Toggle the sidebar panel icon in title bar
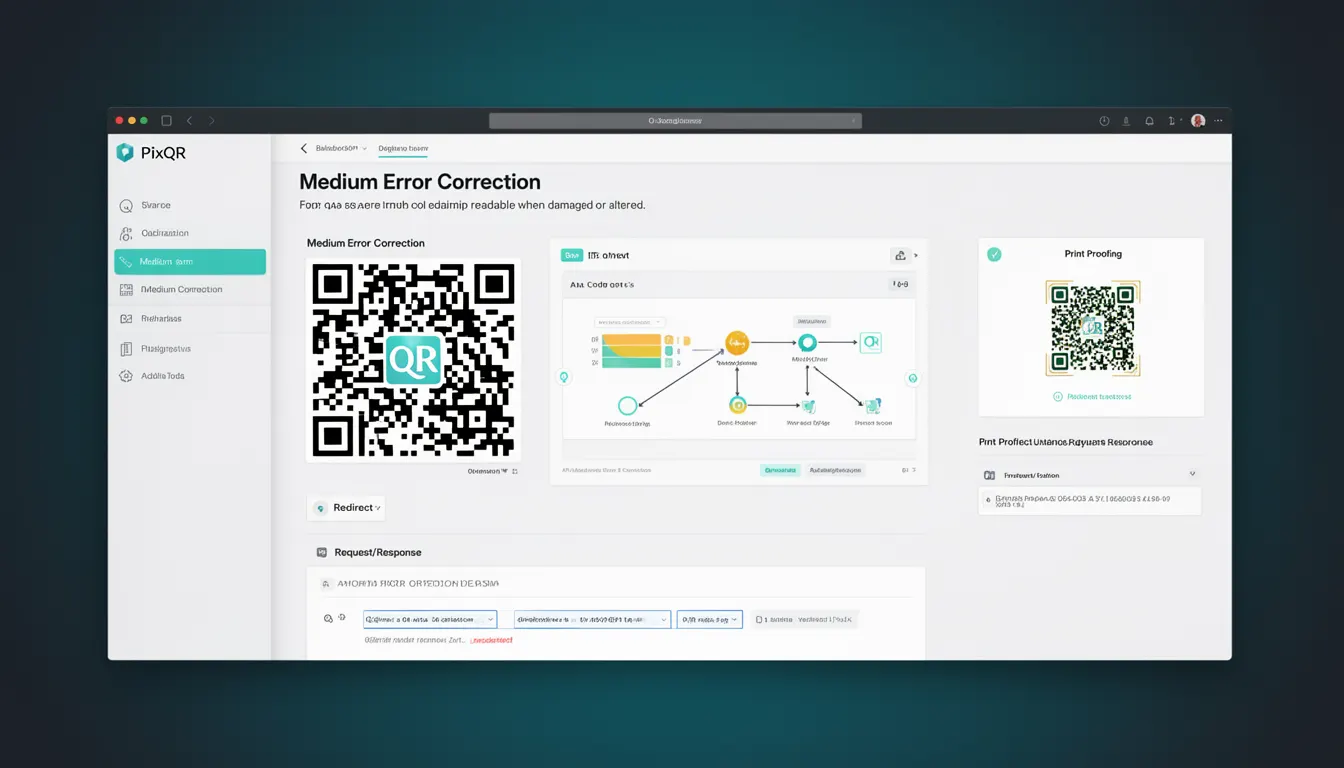The height and width of the screenshot is (768, 1344). click(x=166, y=120)
